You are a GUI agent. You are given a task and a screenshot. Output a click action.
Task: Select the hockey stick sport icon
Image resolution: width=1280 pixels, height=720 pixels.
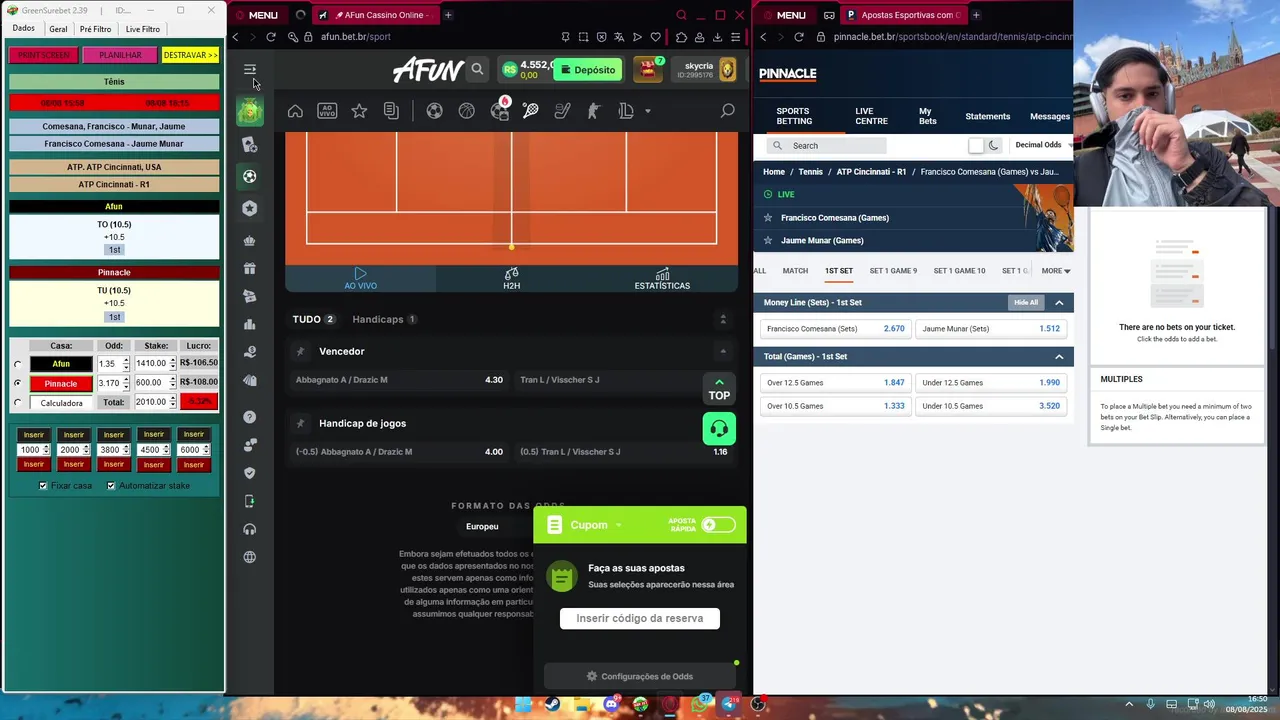[x=563, y=111]
